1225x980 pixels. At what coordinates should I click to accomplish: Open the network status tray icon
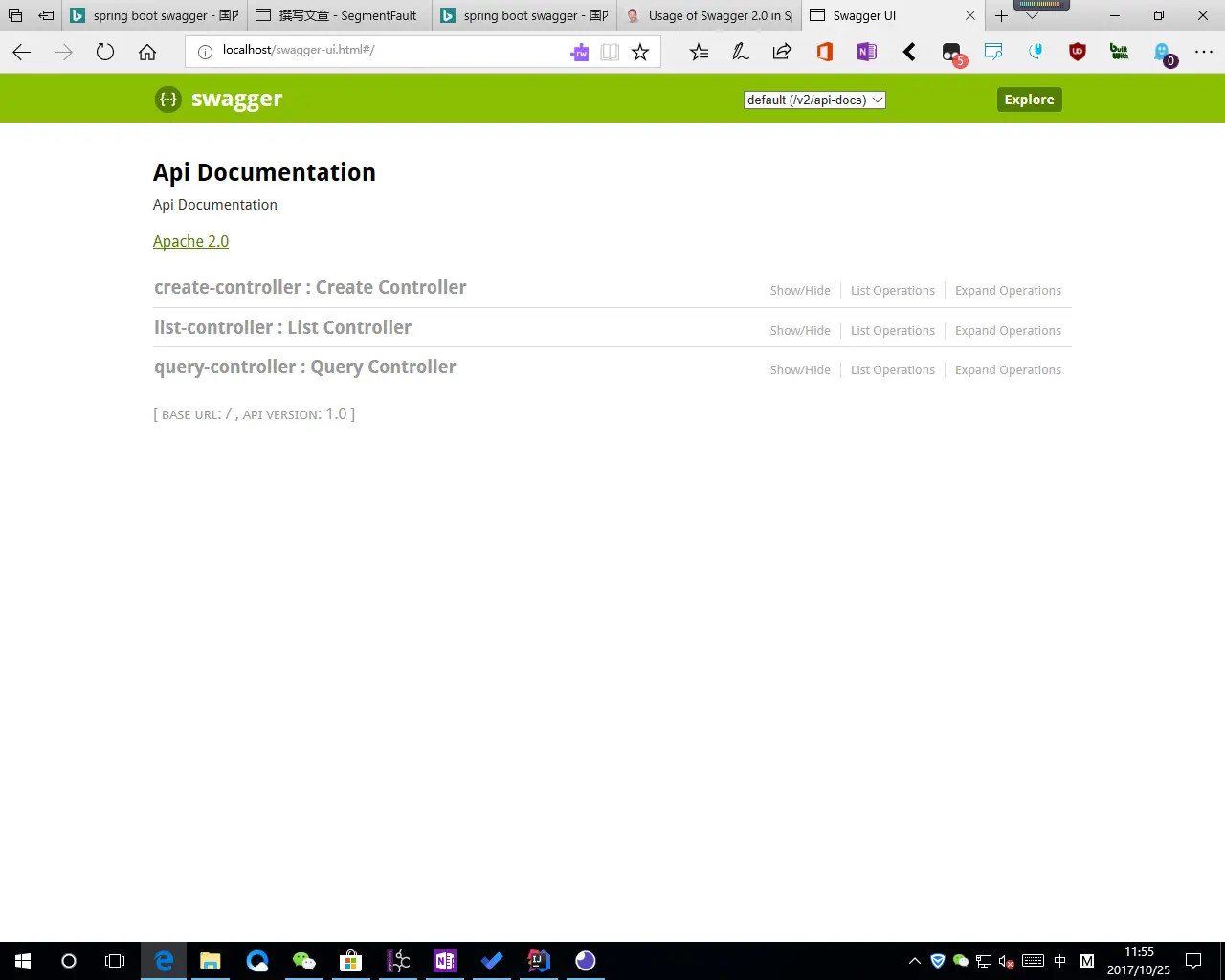coord(984,961)
